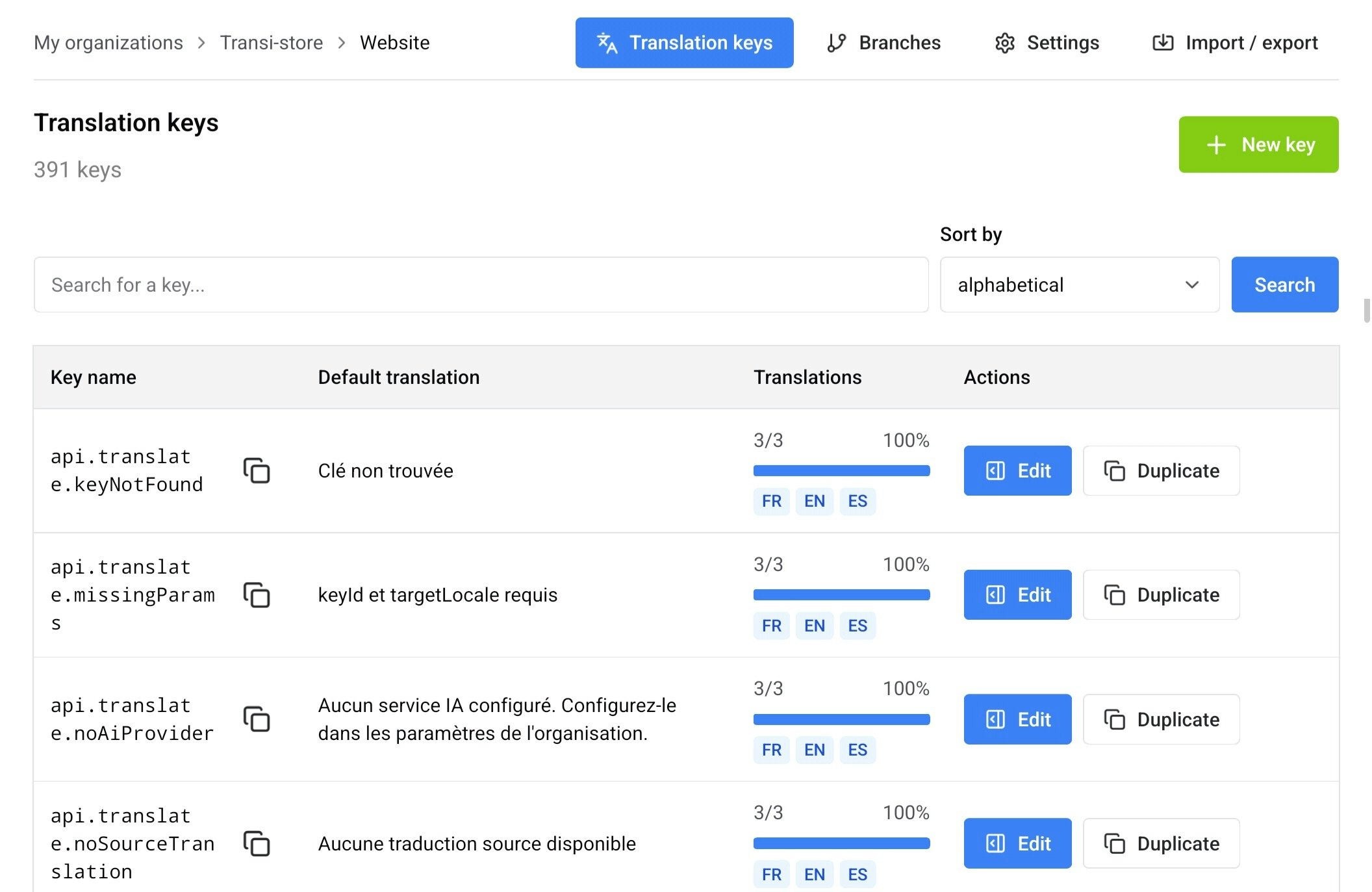This screenshot has height=892, width=1372.
Task: Select the Translation keys tab
Action: (x=684, y=43)
